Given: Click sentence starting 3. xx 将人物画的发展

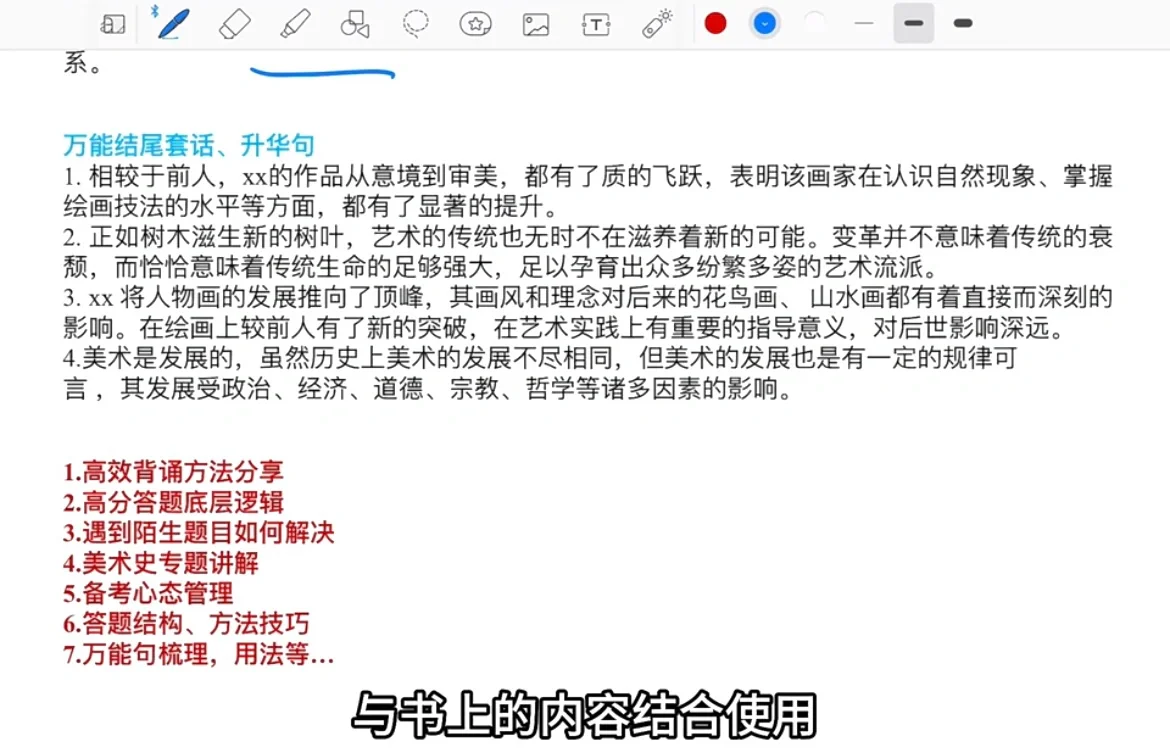Looking at the screenshot, I should (588, 313).
